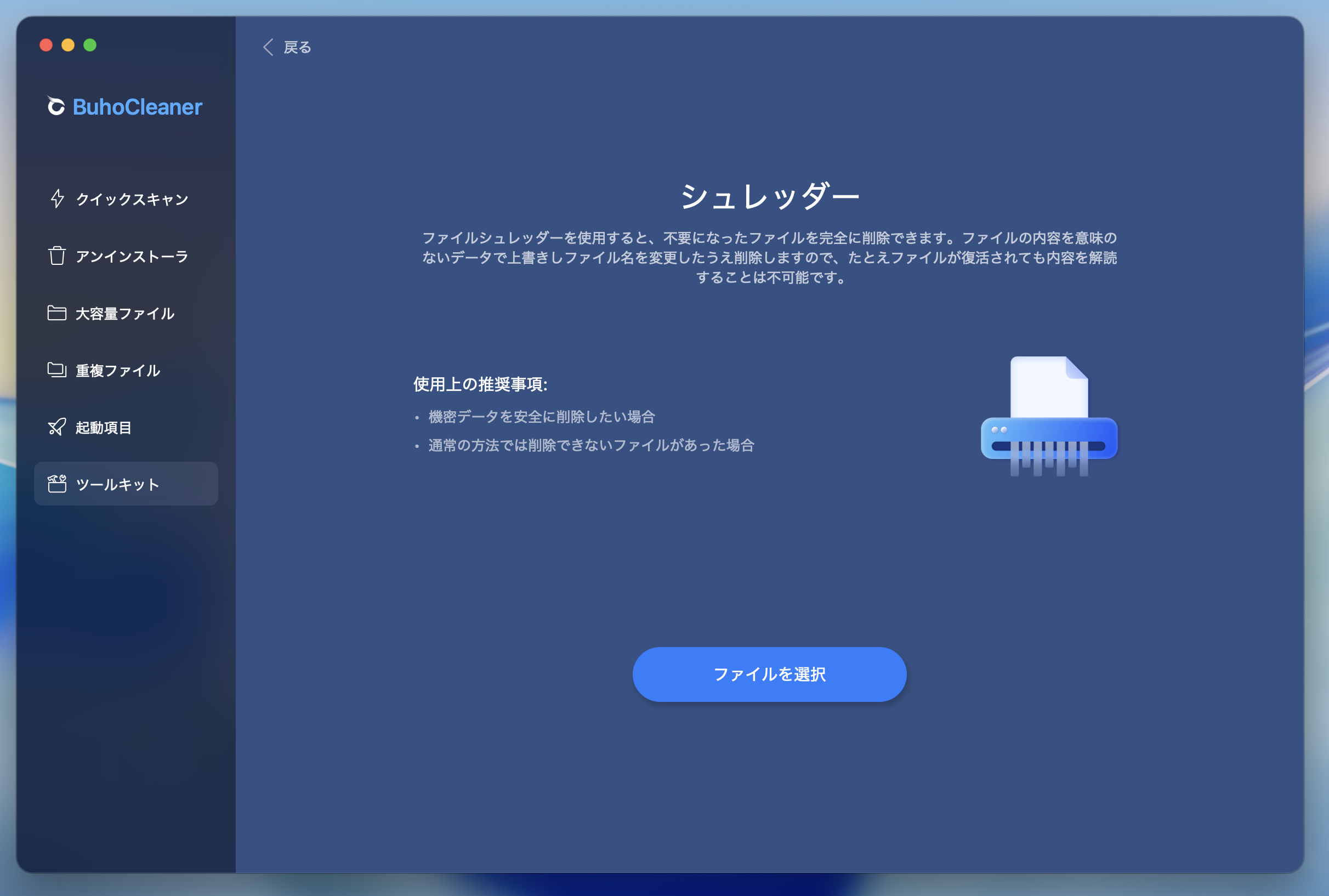The width and height of the screenshot is (1329, 896).
Task: Select 重複ファイル sidebar item
Action: [126, 370]
